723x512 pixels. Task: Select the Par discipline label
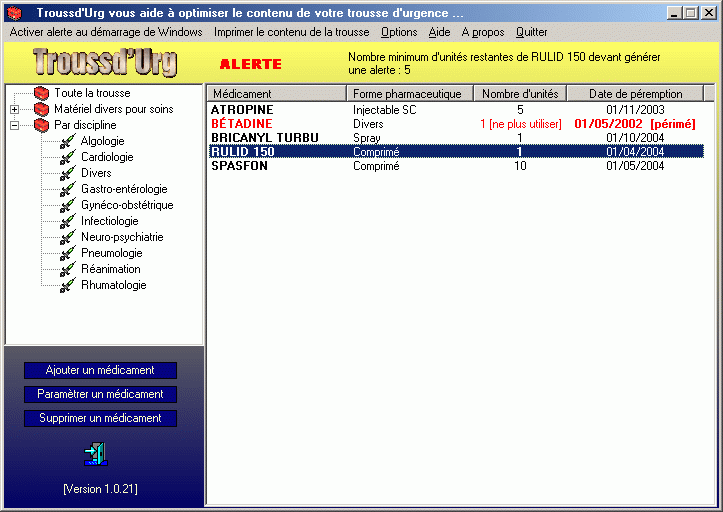tap(85, 125)
